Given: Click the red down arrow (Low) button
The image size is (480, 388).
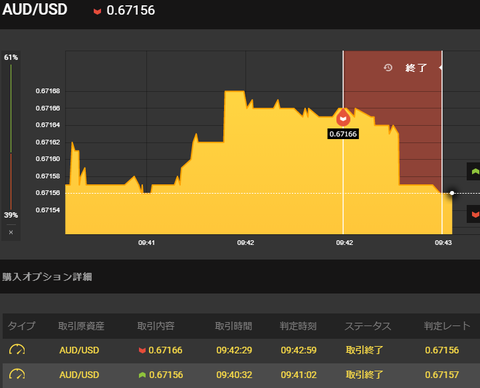Looking at the screenshot, I should 474,214.
